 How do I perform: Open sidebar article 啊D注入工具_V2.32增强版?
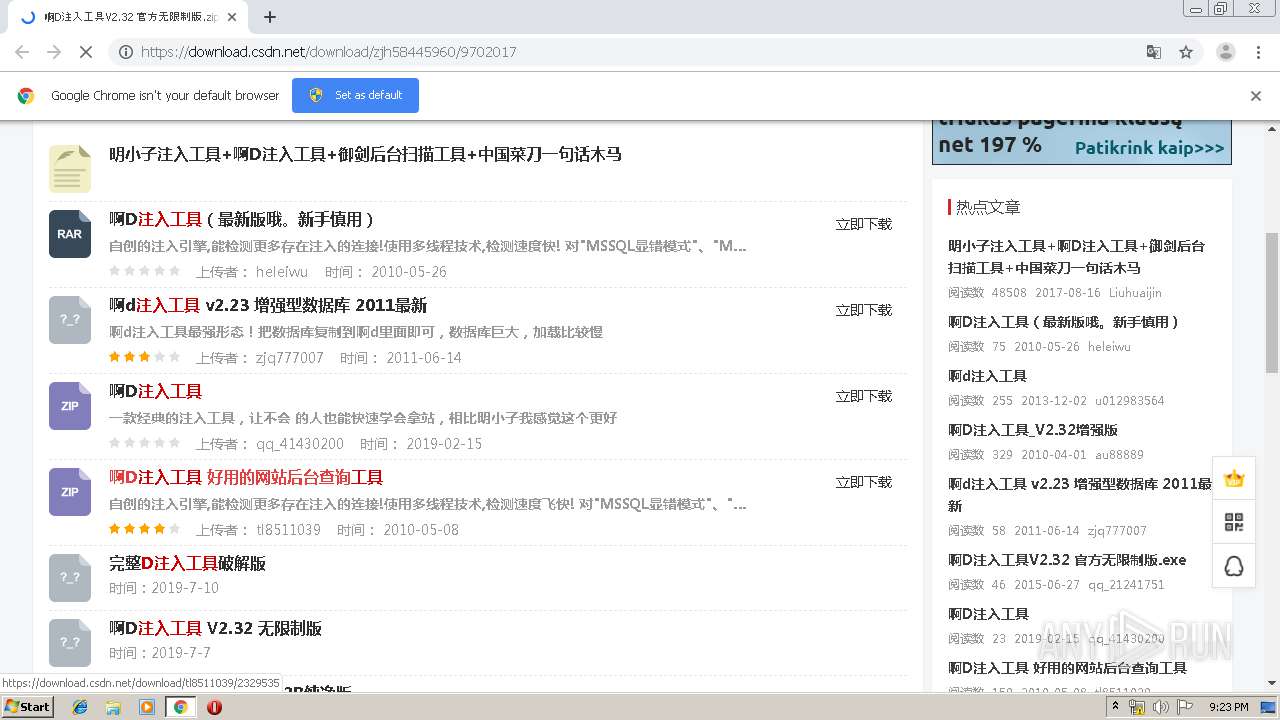click(x=1033, y=430)
